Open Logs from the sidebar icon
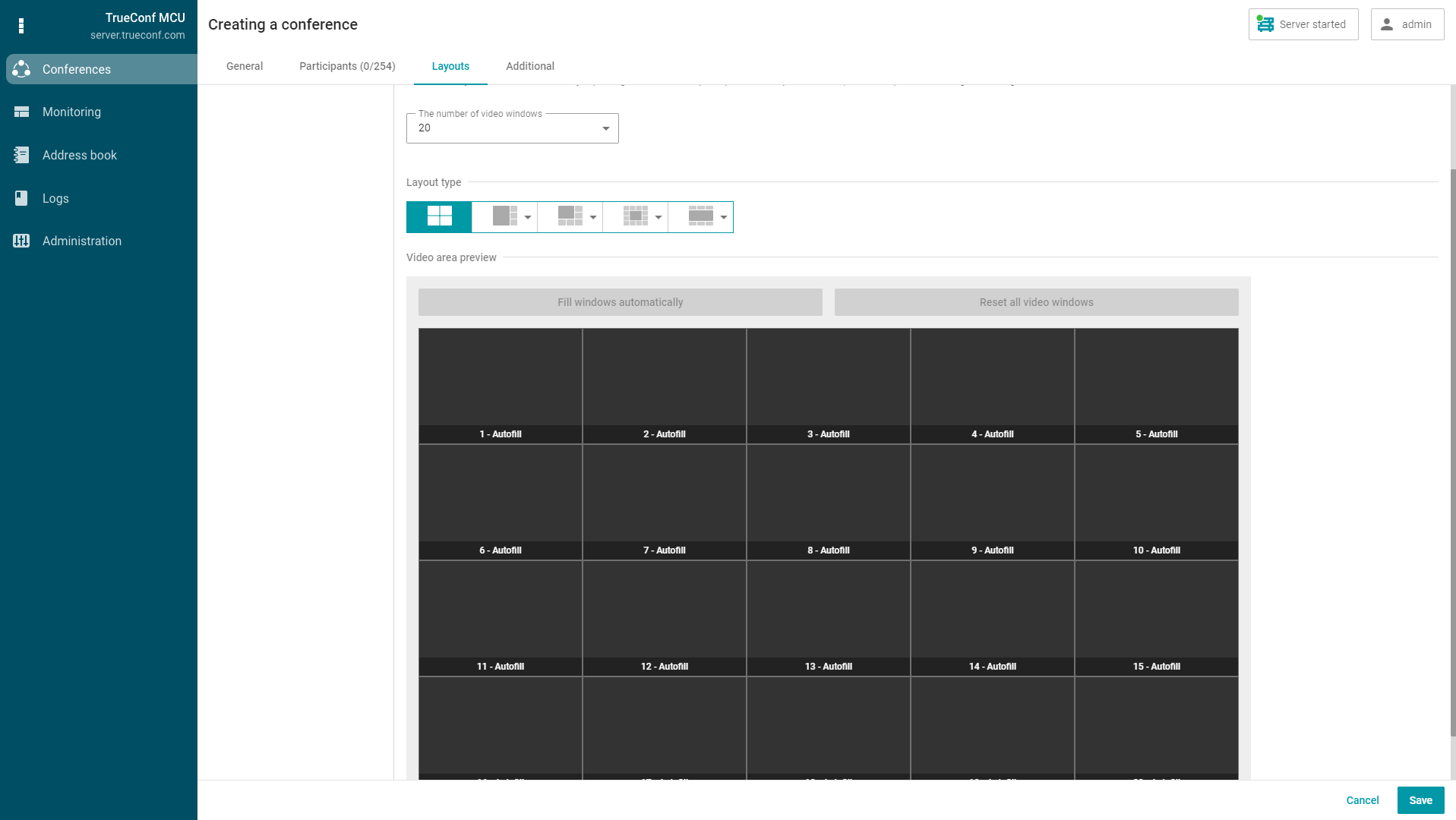This screenshot has height=820, width=1456. (x=21, y=198)
